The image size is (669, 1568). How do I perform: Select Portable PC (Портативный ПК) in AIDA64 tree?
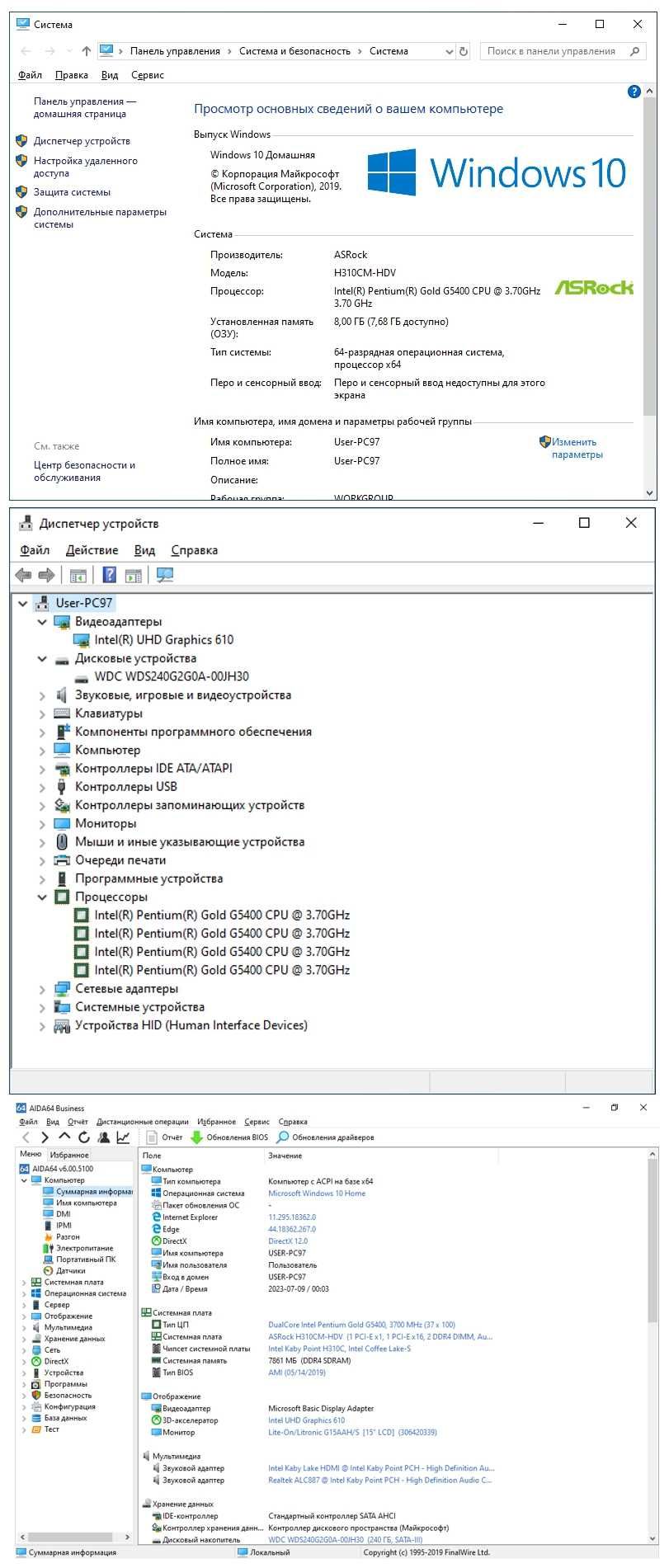click(x=79, y=1260)
